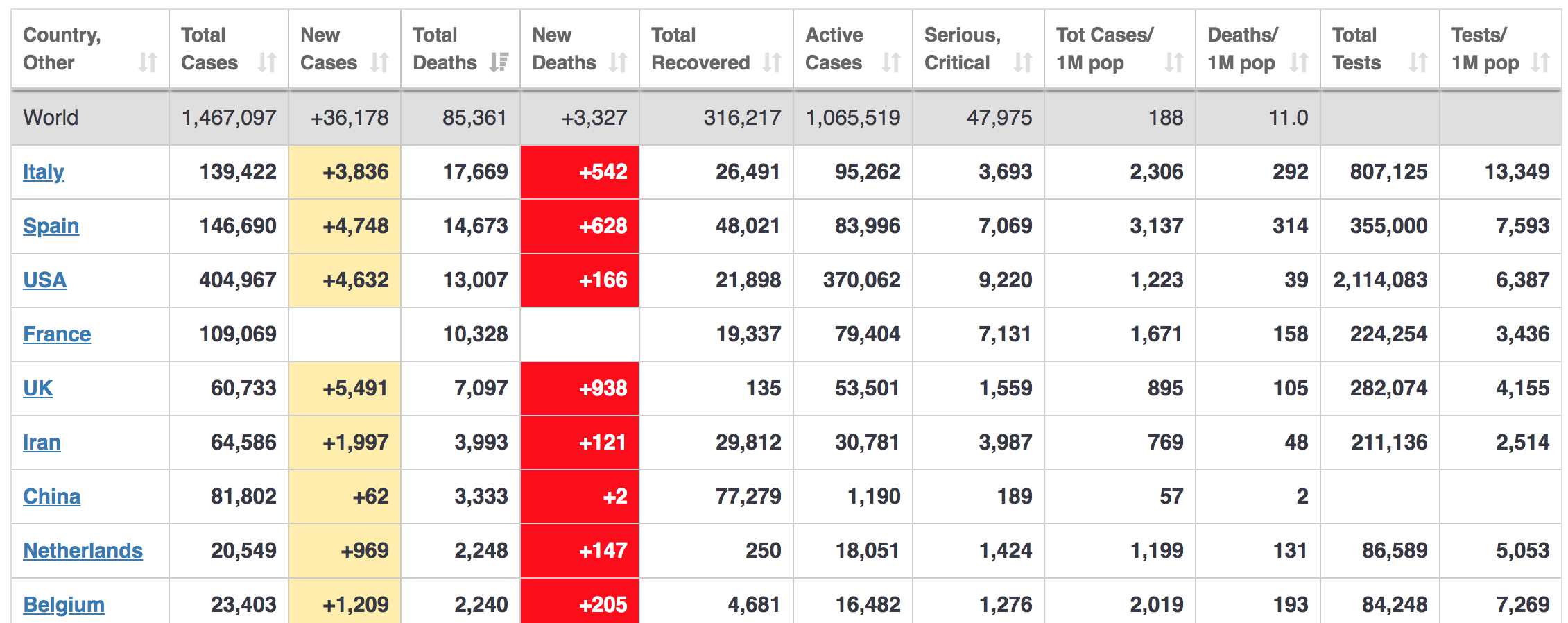1568x623 pixels.
Task: Sort by Tests/1M pop column arrows
Action: 1540,62
